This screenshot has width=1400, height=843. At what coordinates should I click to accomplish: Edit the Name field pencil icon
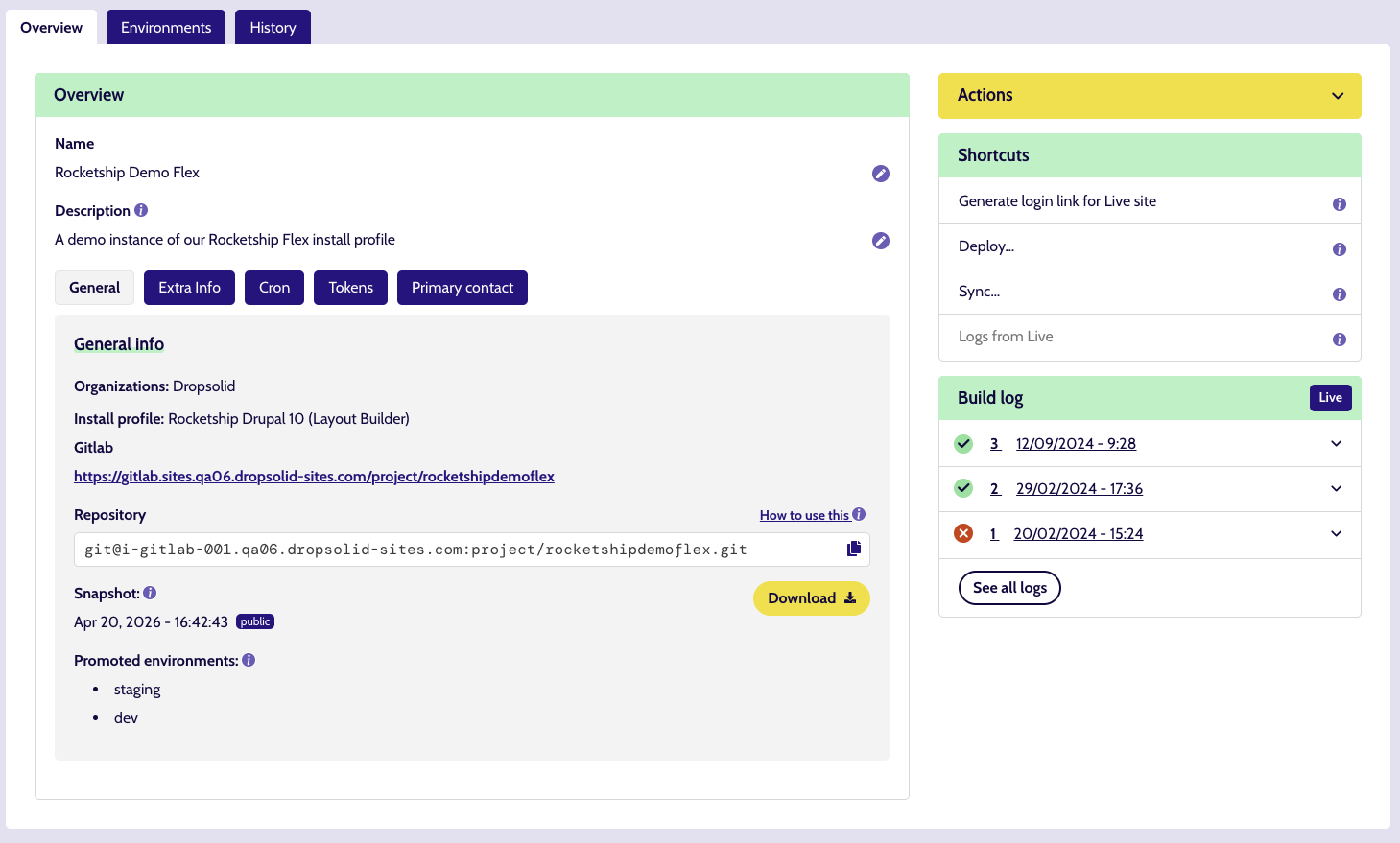coord(881,174)
